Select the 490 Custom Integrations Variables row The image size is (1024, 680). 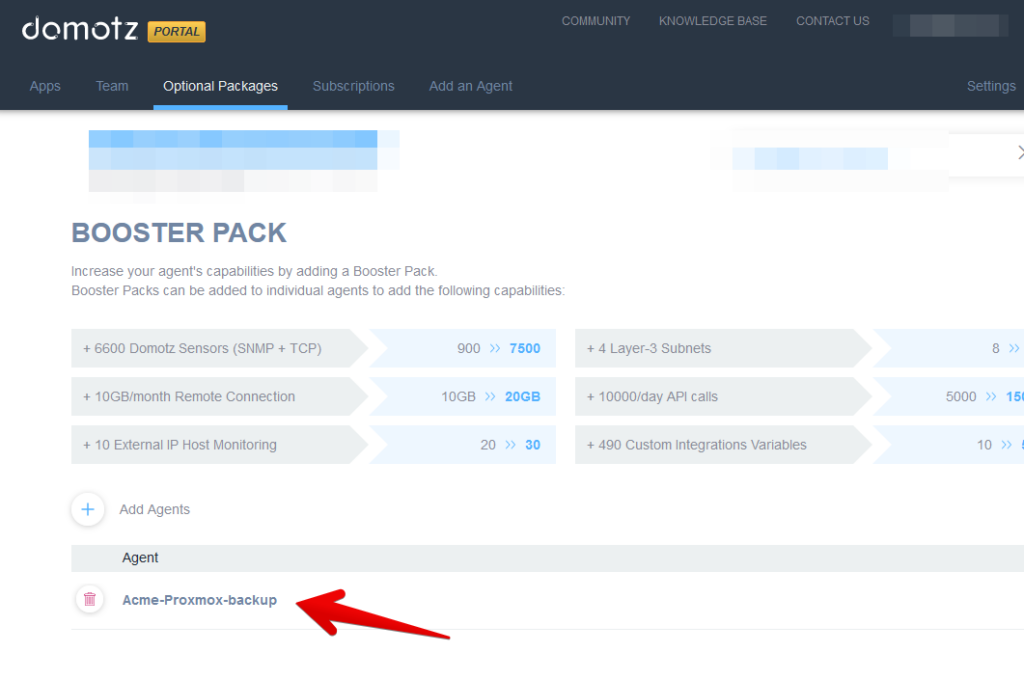[x=799, y=445]
